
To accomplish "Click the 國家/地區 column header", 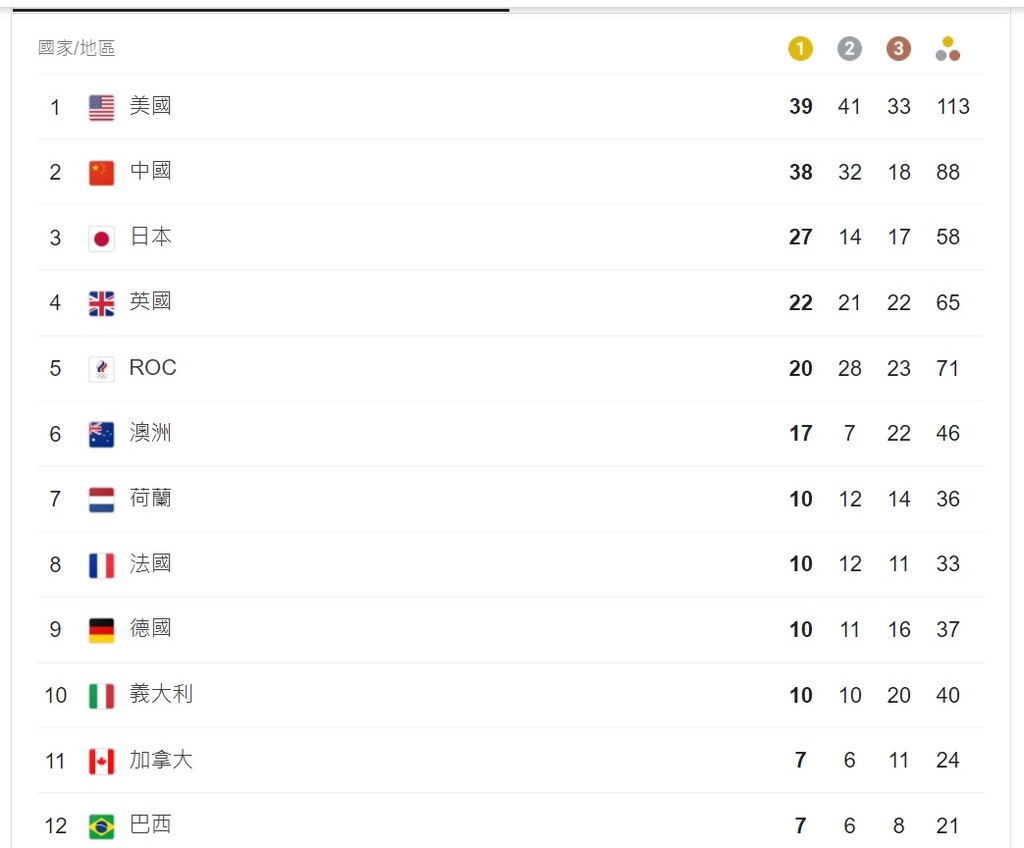I will pos(76,48).
